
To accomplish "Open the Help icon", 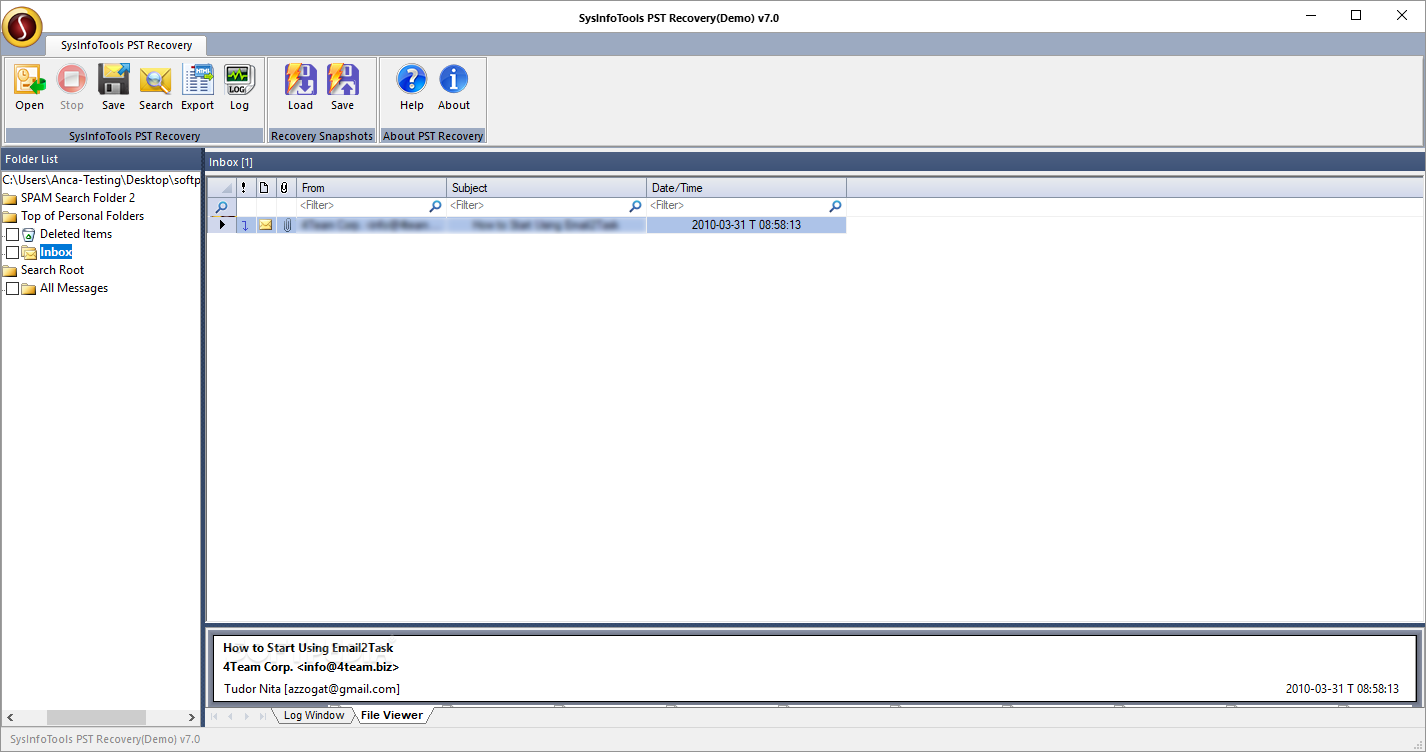I will (x=411, y=87).
